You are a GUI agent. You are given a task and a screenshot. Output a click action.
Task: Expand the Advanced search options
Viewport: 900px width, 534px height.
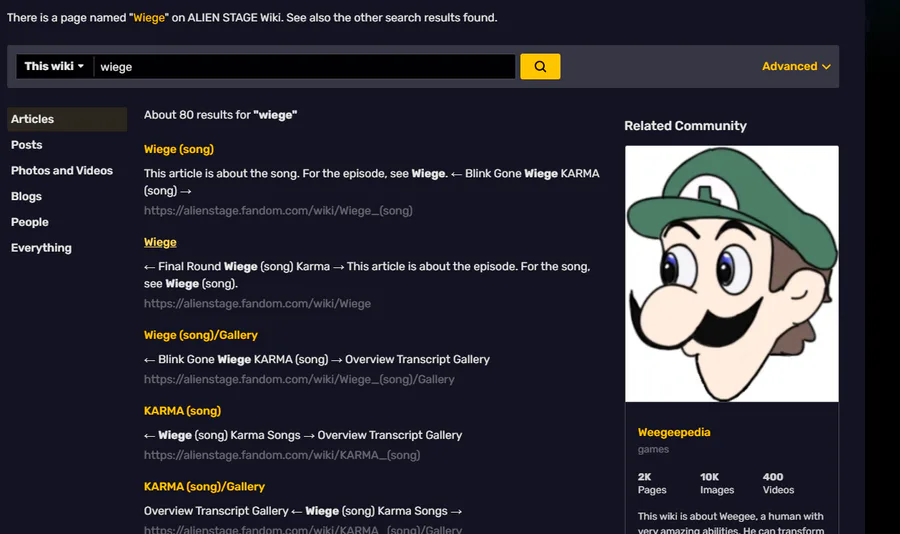click(796, 67)
